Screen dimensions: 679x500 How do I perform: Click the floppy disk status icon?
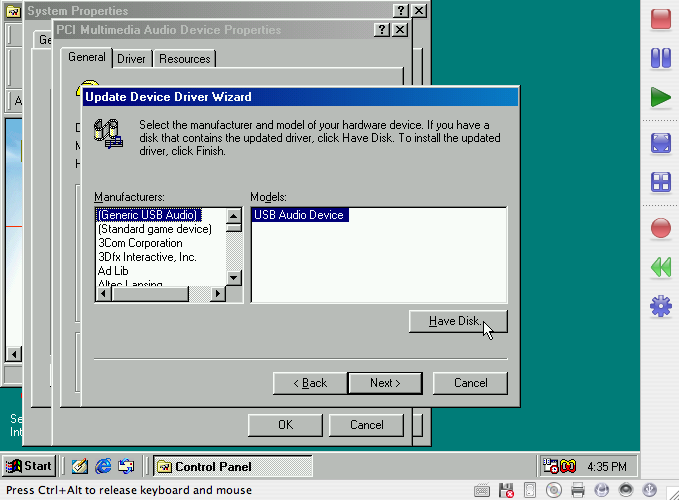pyautogui.click(x=506, y=490)
